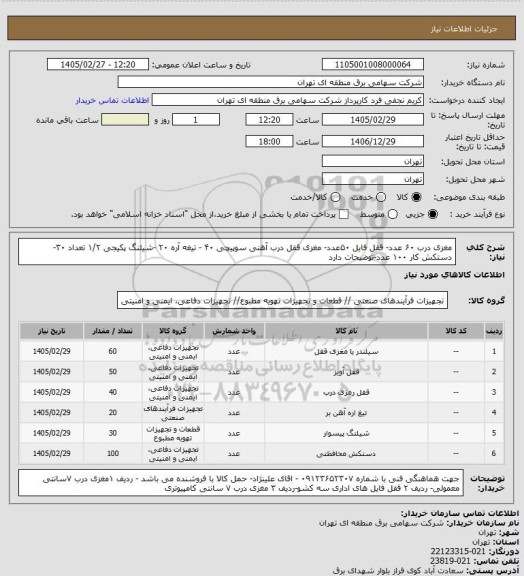This screenshot has width=524, height=576.
Task: Select the row item شیلنگ پیسوار
Action: click(x=346, y=433)
